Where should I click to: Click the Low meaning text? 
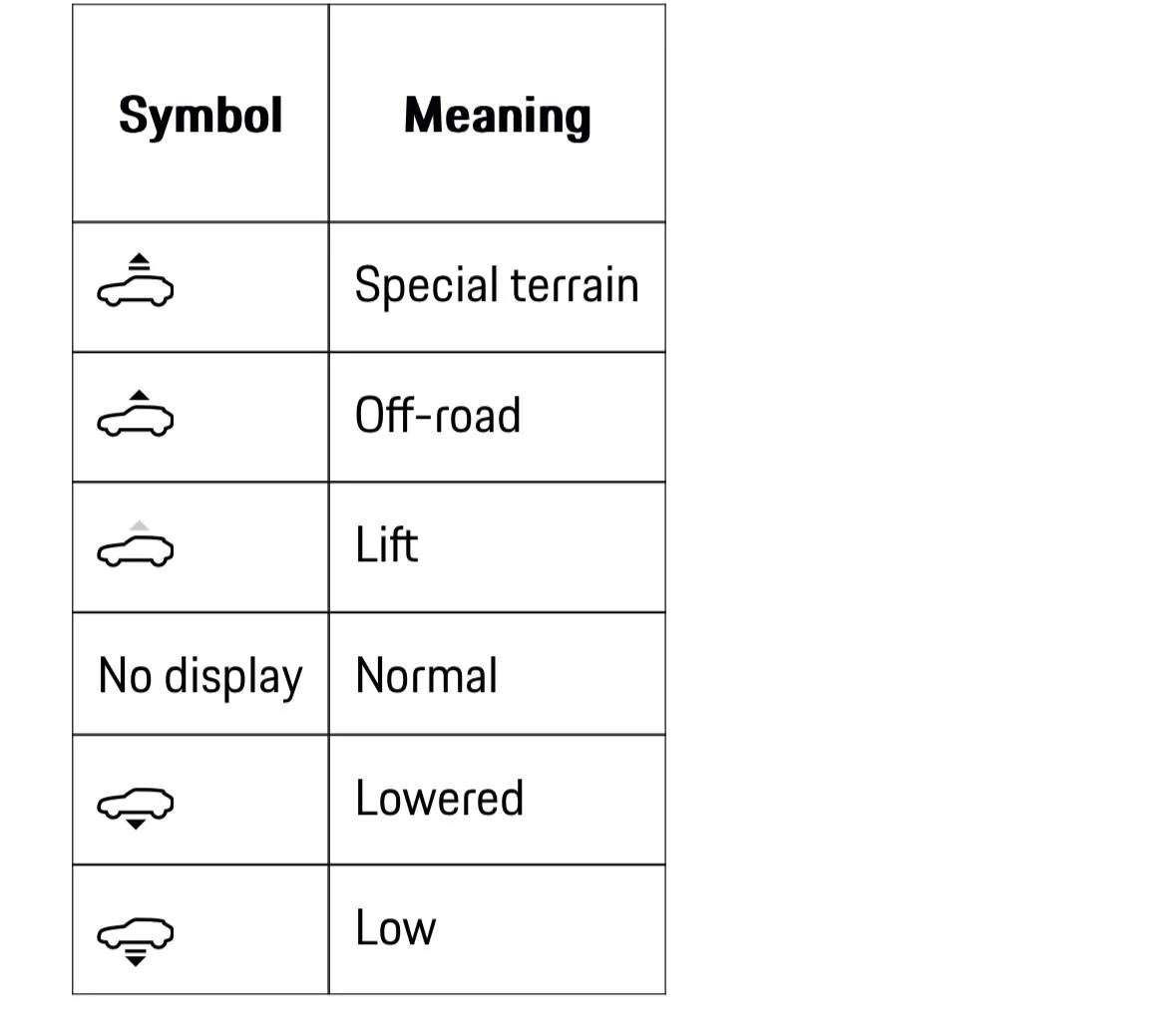tap(395, 927)
